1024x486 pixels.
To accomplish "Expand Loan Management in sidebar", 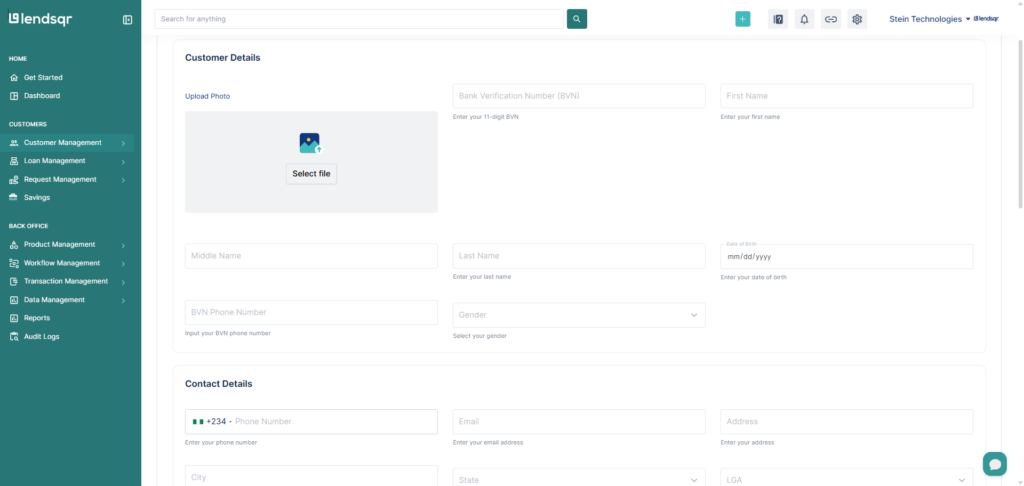I will pos(68,161).
